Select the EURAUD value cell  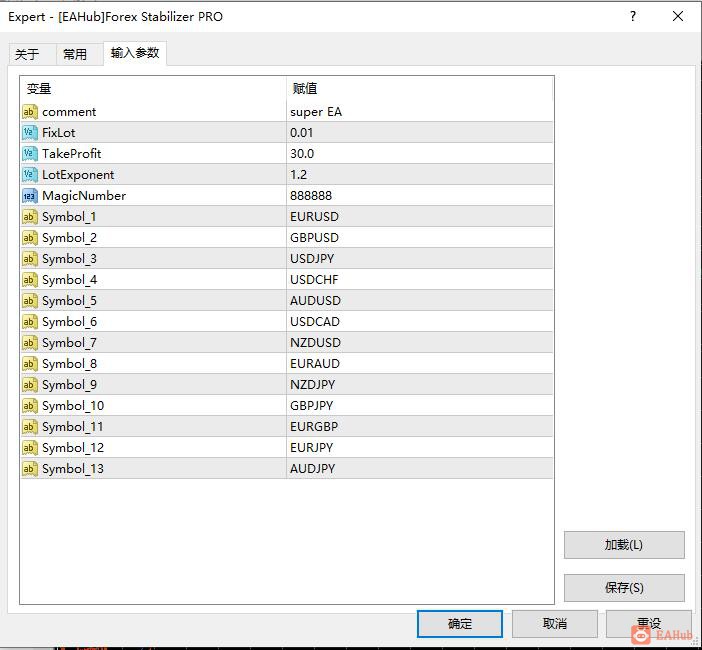[420, 363]
